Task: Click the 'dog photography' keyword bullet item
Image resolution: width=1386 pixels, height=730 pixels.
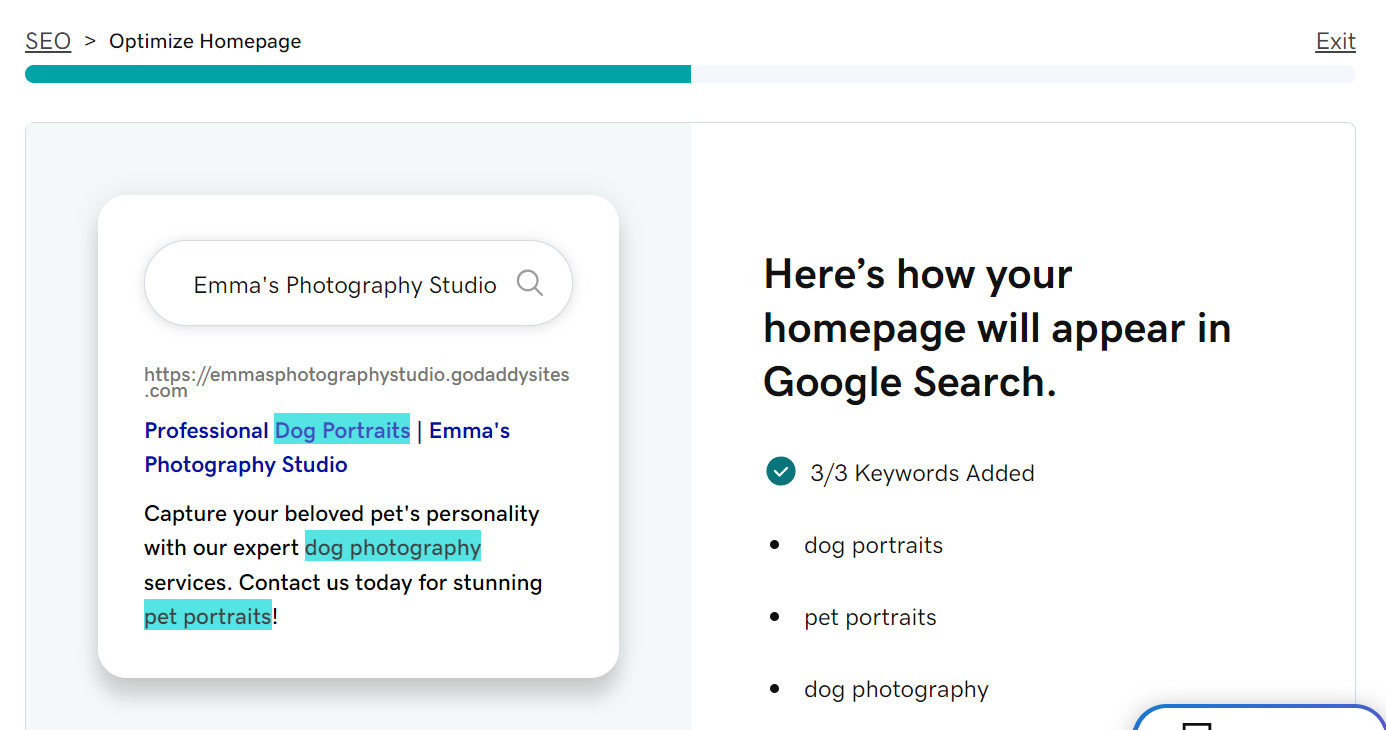Action: coord(896,689)
